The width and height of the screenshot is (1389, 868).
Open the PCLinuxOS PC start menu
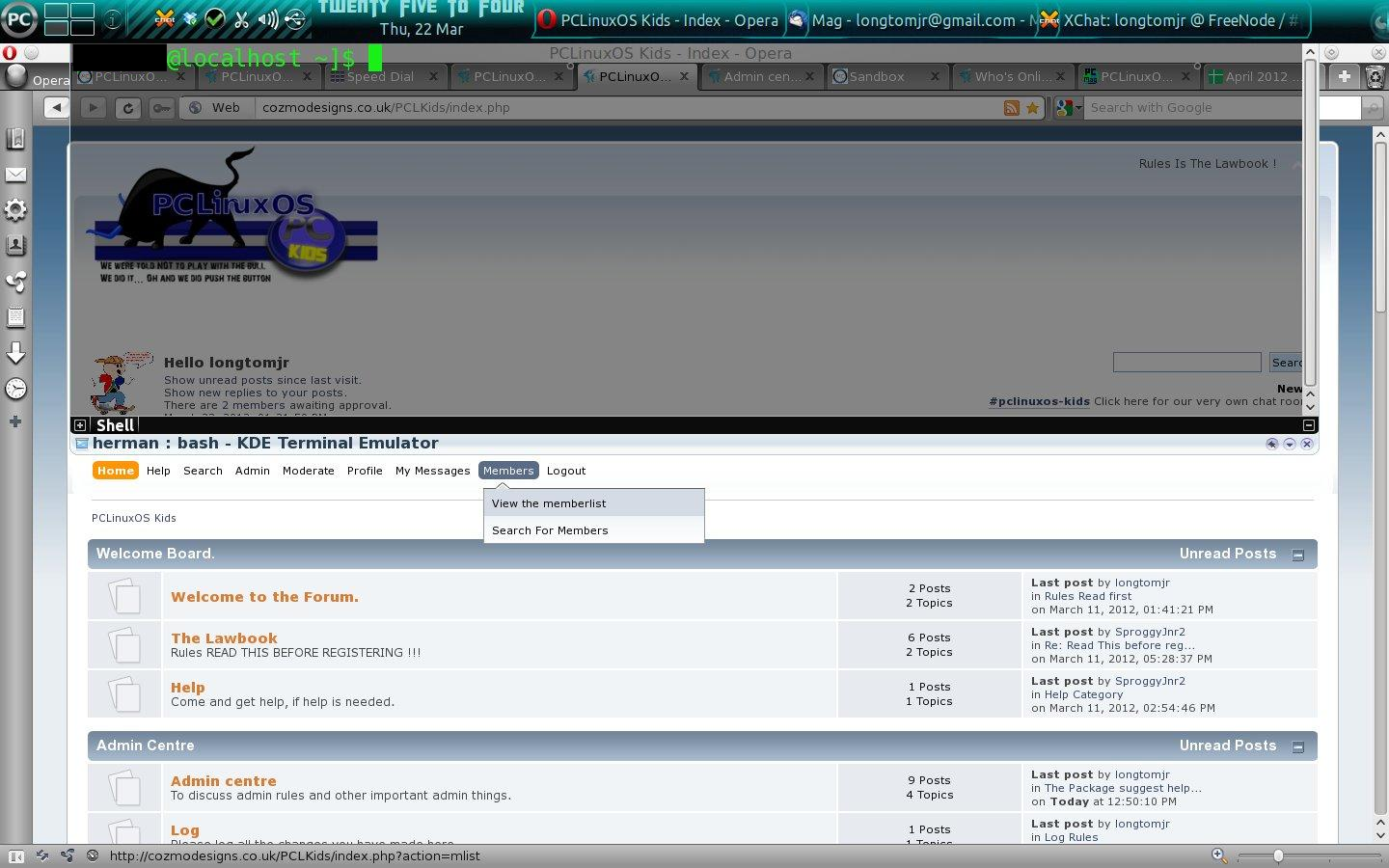coord(19,19)
